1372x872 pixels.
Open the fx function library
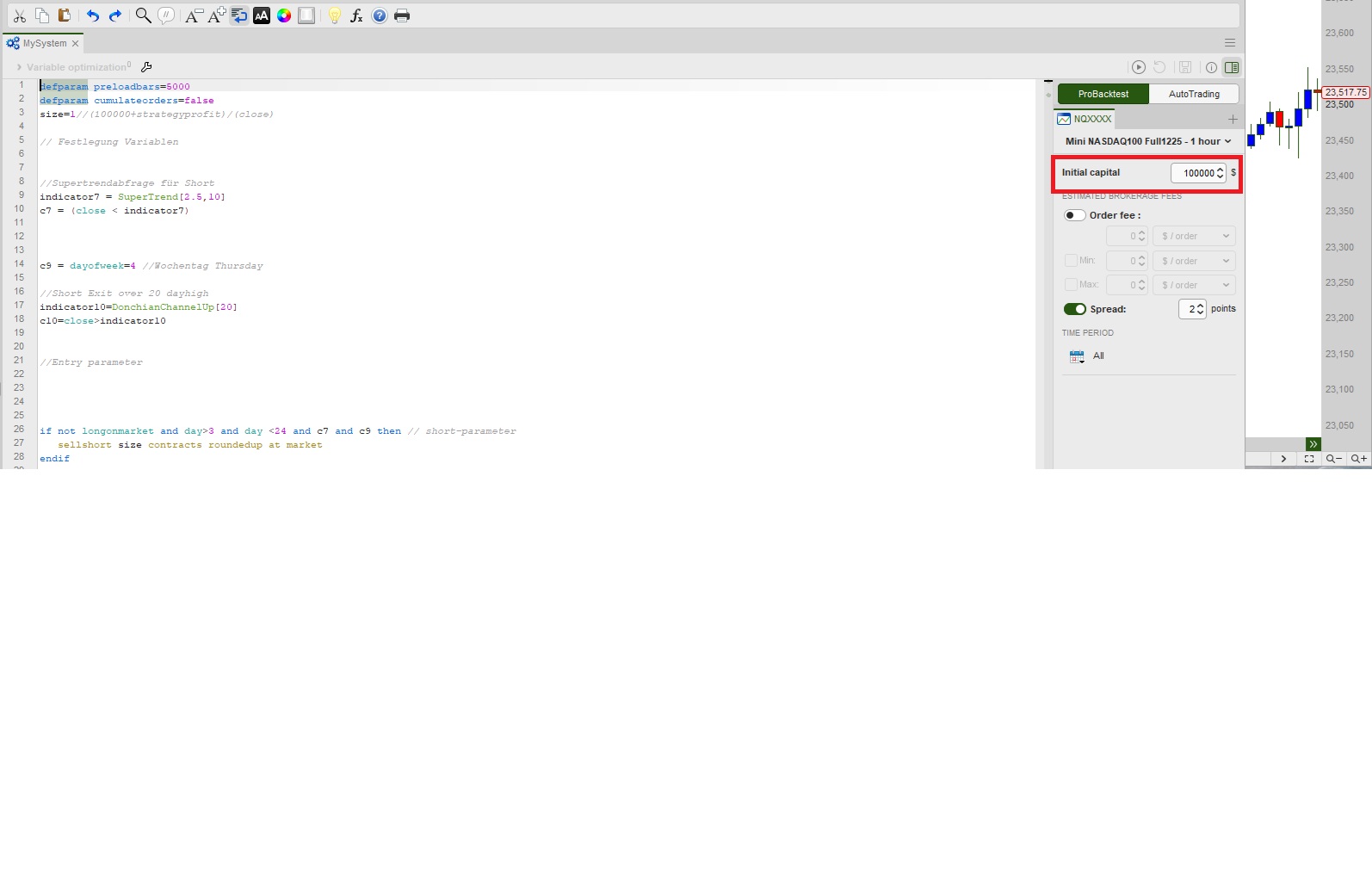click(x=356, y=15)
